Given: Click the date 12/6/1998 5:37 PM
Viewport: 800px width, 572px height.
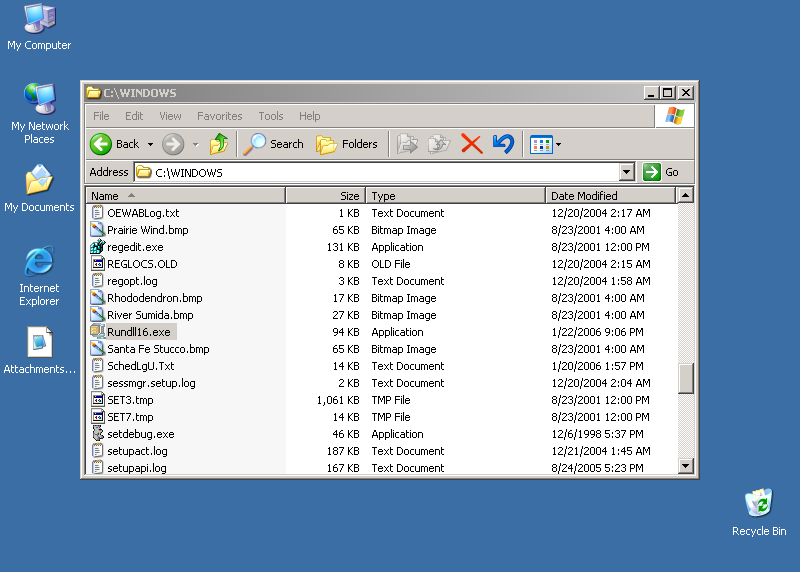Looking at the screenshot, I should click(x=597, y=434).
